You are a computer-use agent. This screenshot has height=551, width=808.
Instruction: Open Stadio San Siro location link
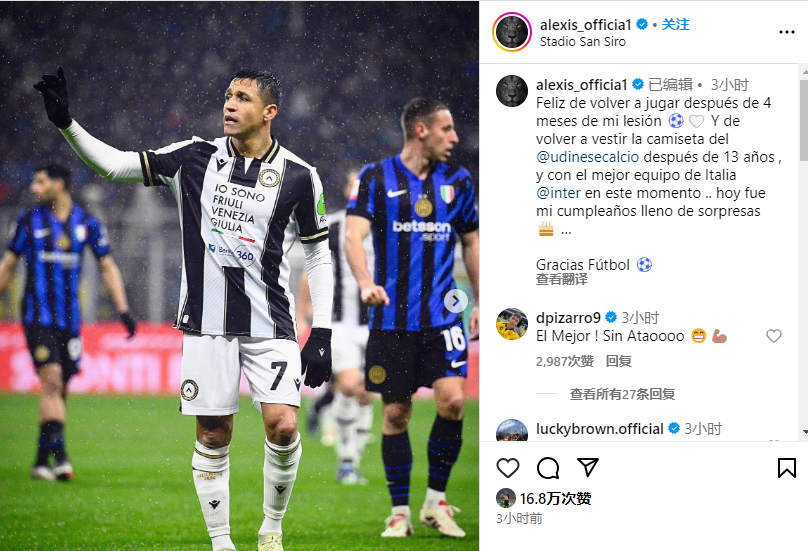click(583, 42)
